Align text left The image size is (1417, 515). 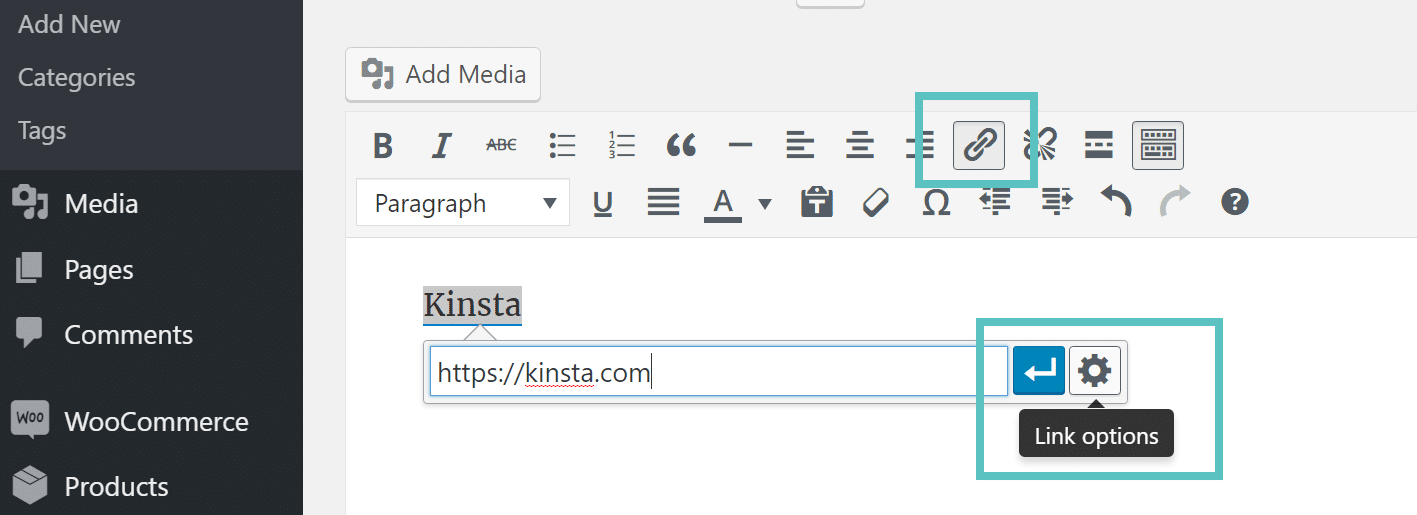pyautogui.click(x=800, y=146)
